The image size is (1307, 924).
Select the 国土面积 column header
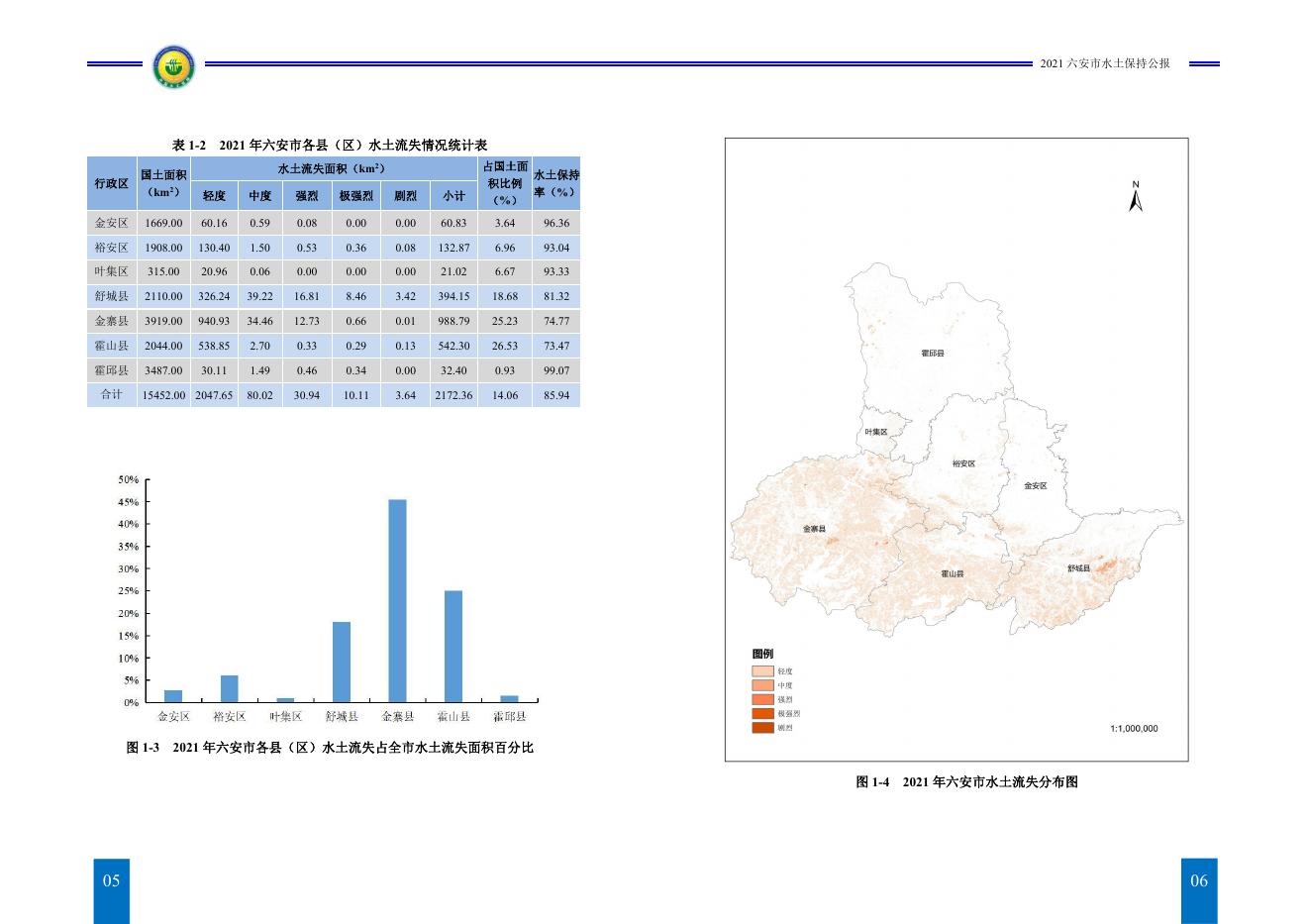(x=163, y=182)
